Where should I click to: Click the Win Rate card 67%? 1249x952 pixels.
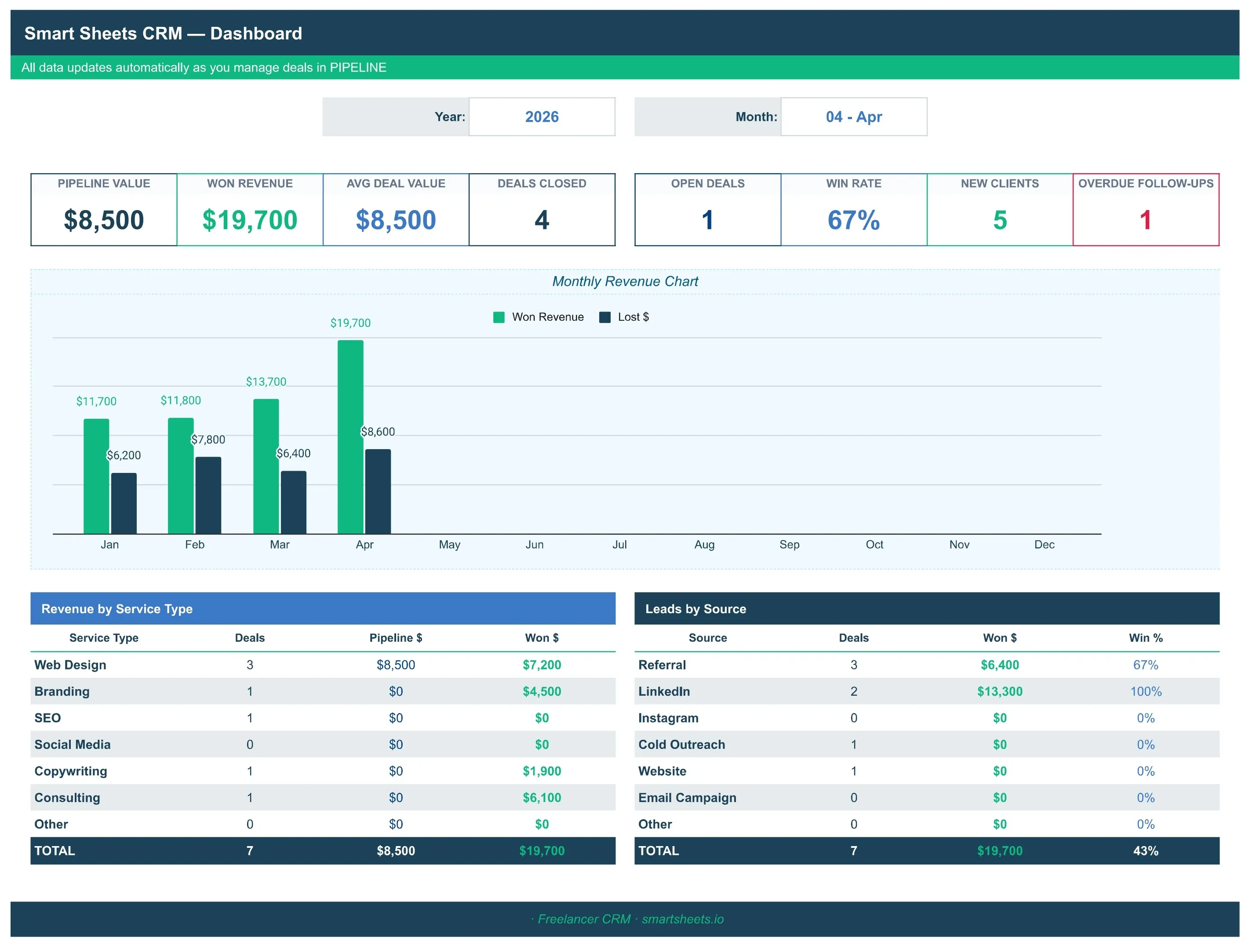(x=853, y=210)
